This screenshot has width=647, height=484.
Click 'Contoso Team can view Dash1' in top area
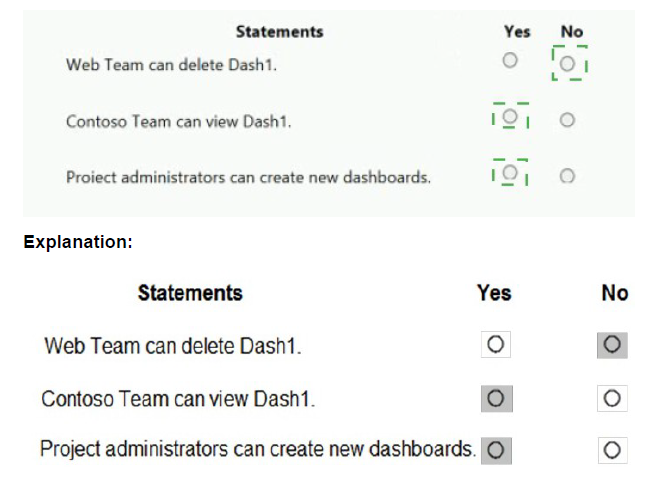[179, 121]
